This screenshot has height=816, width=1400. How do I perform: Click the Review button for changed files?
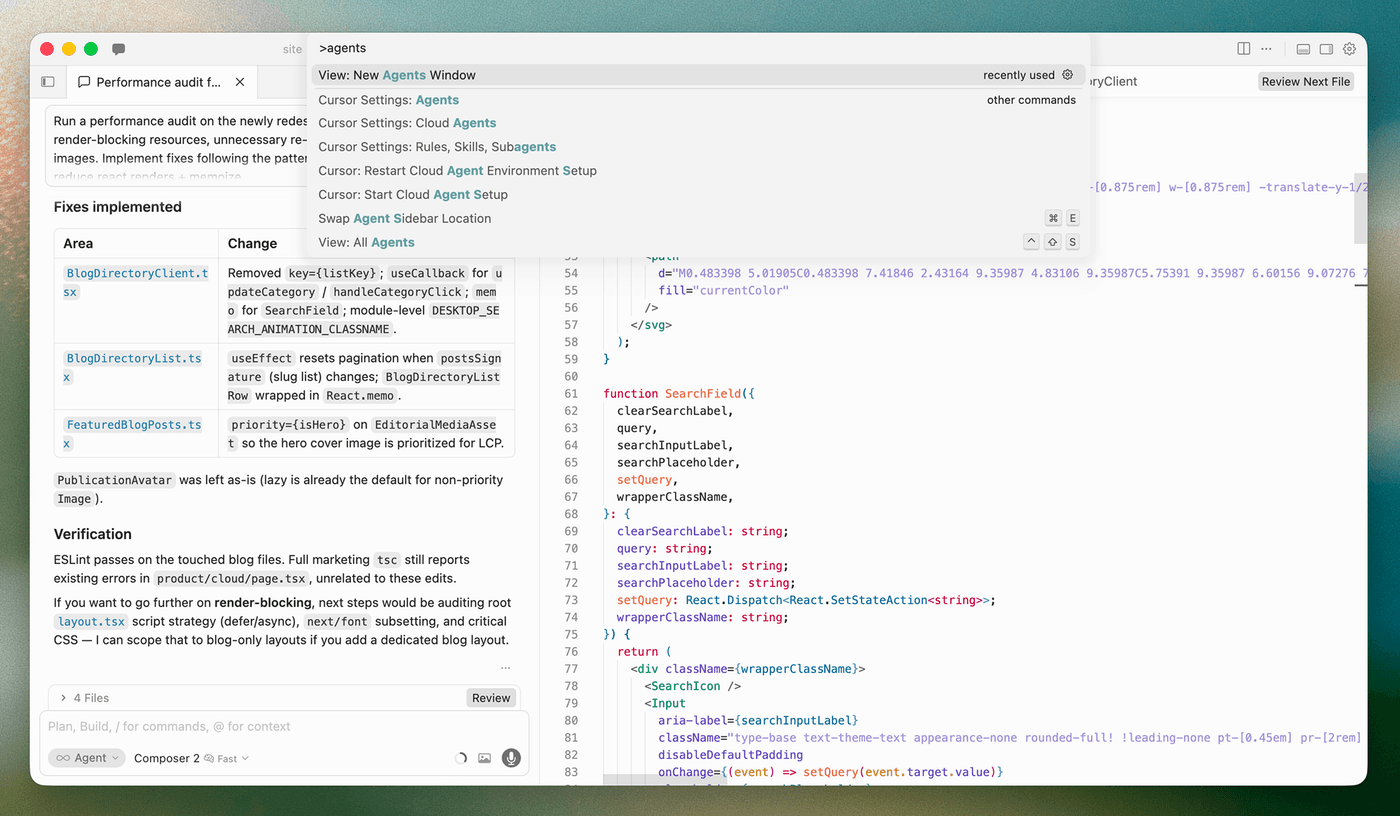pos(491,698)
